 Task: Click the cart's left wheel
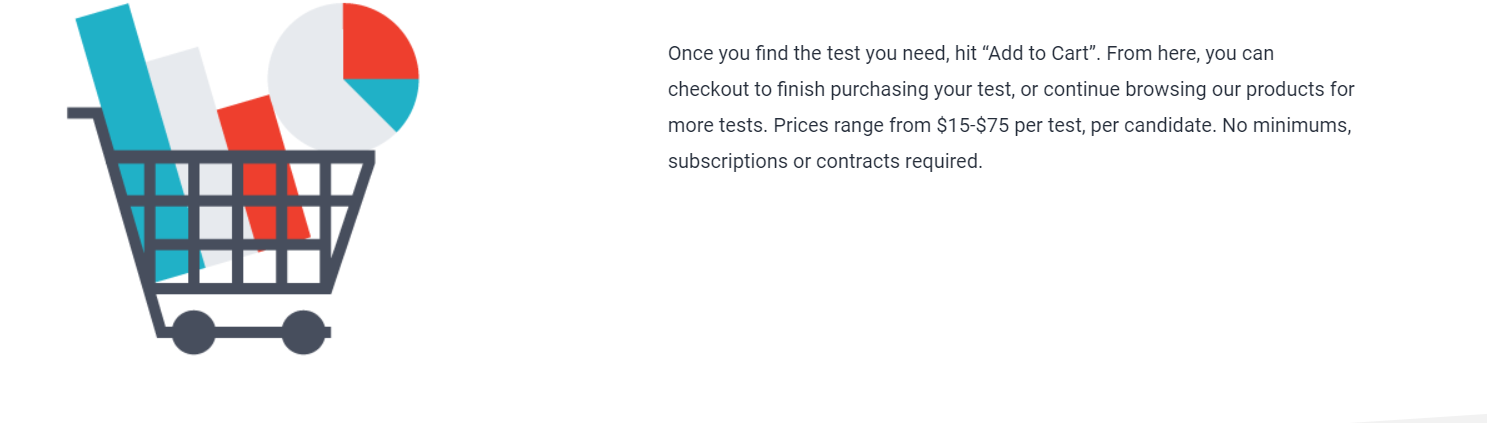tap(193, 332)
